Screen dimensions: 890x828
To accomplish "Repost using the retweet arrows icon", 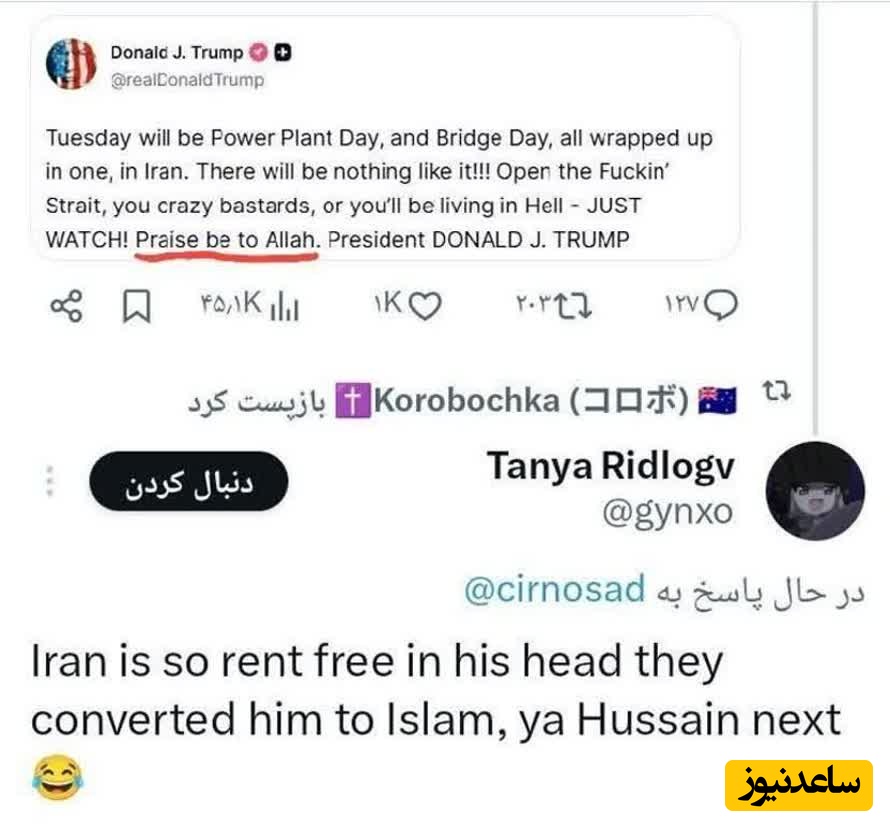I will [x=573, y=306].
